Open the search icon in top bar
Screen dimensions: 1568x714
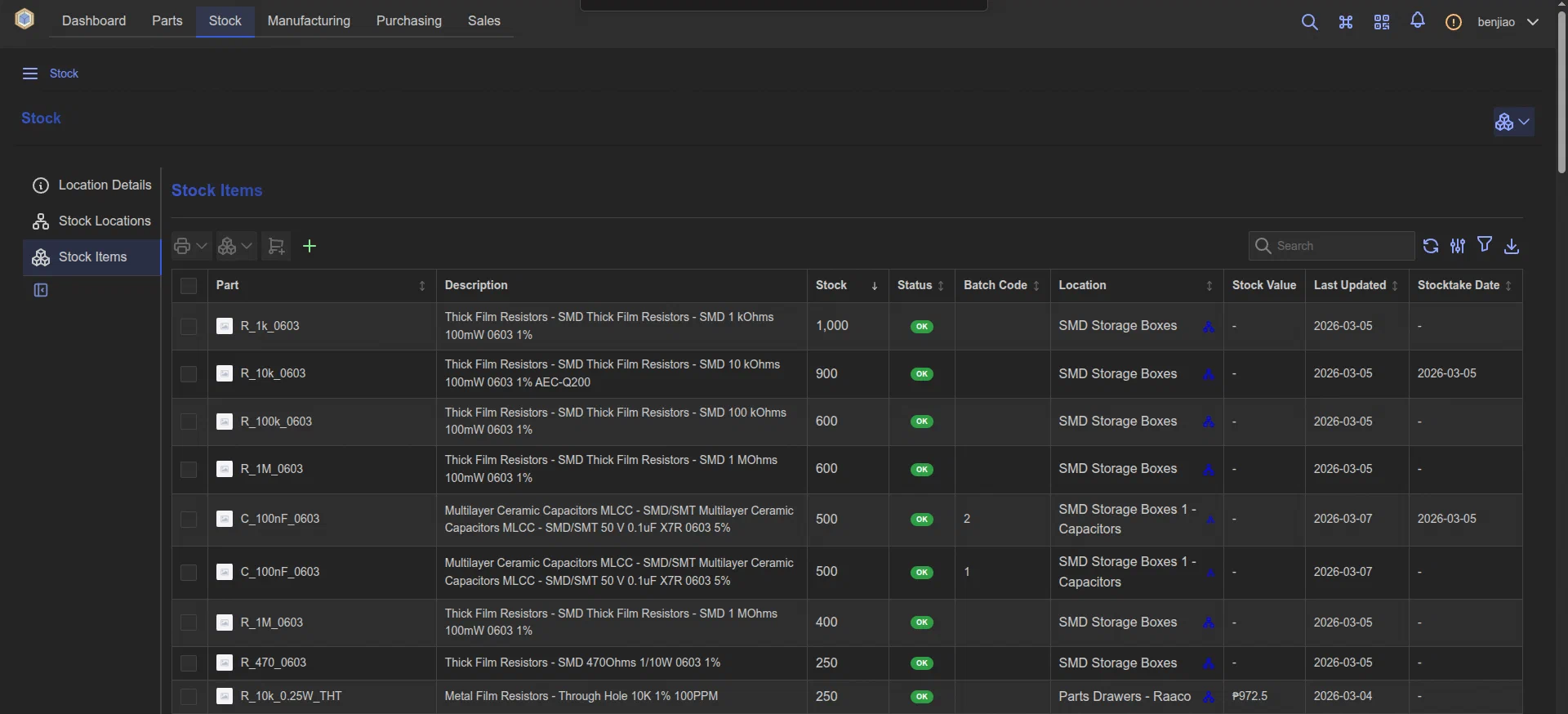pos(1309,22)
